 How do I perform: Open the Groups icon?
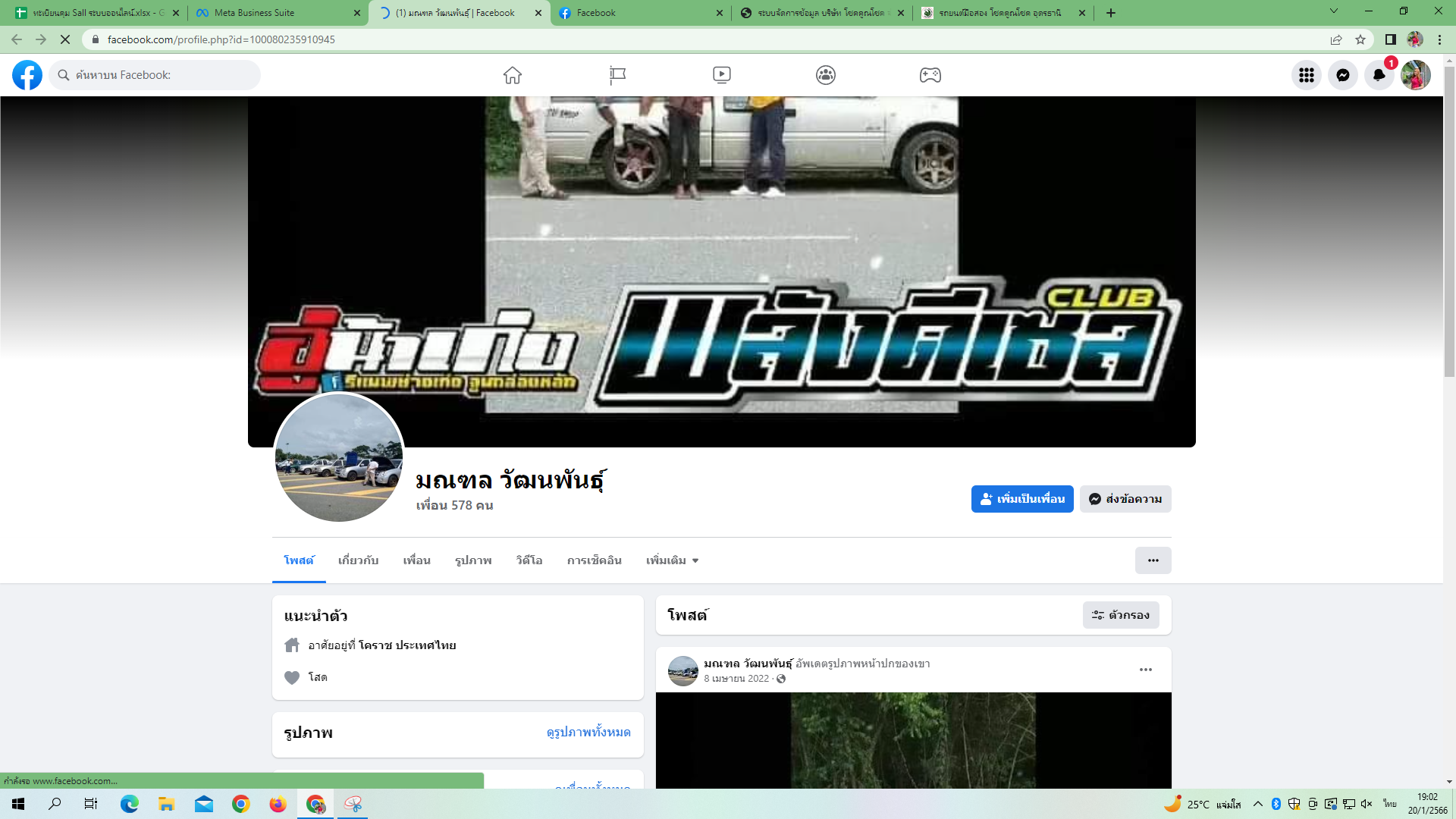[x=826, y=75]
